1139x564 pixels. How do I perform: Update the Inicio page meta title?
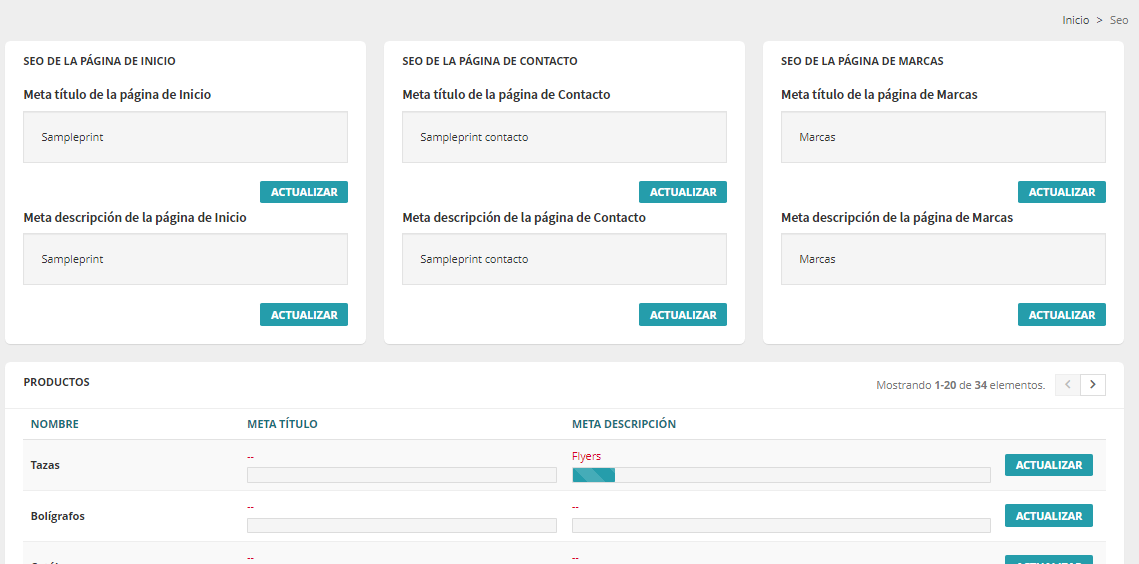[304, 192]
